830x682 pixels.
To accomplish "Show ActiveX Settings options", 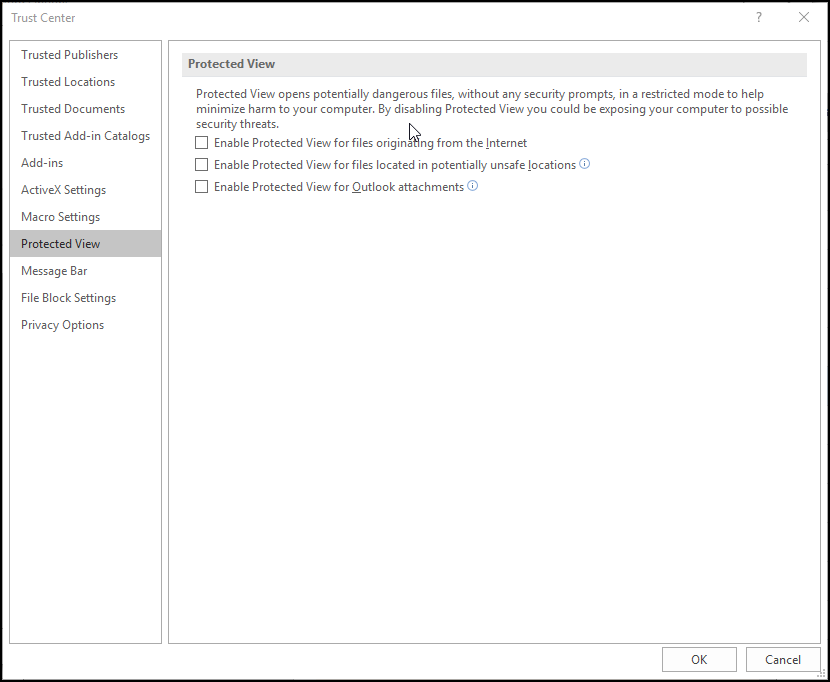I will 63,190.
